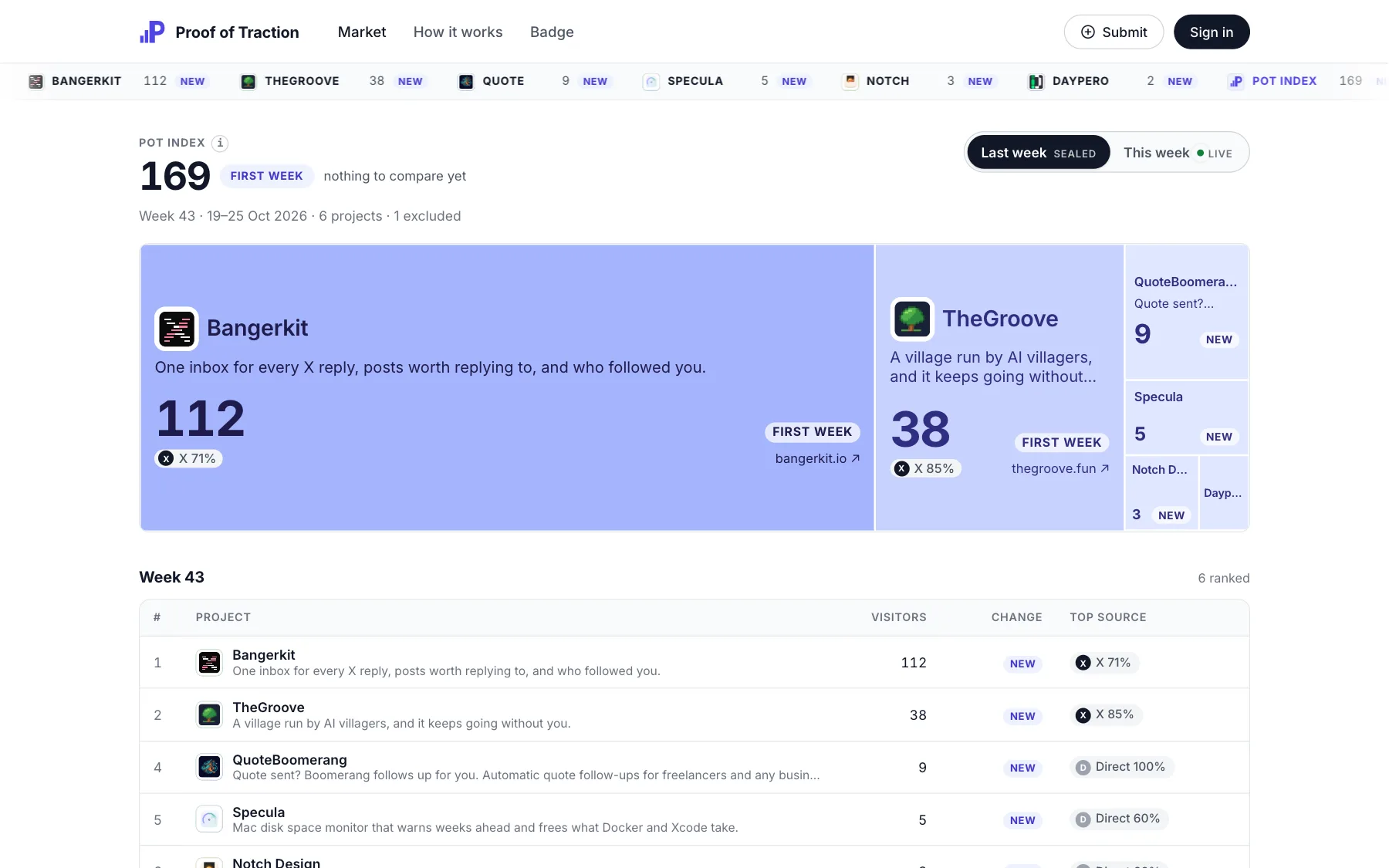Screen dimensions: 1389x868
Task: Open the bangerkit.io external link
Action: (x=817, y=458)
